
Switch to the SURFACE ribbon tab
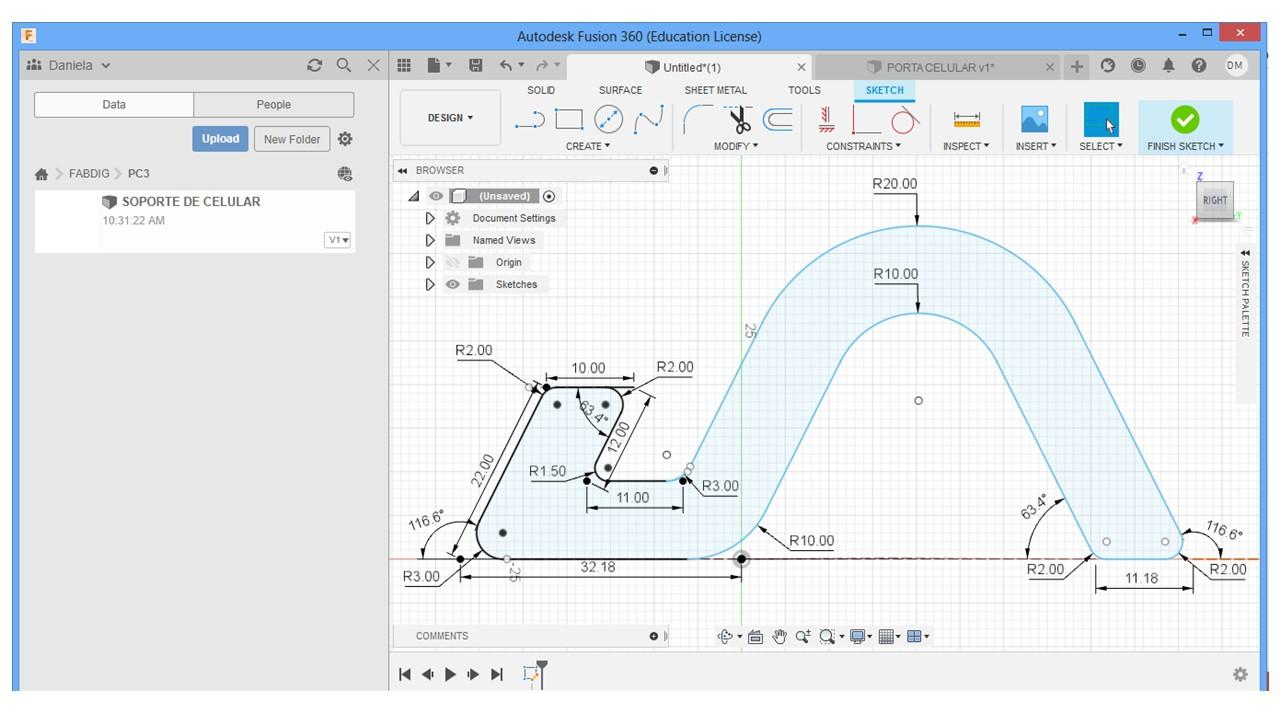click(x=620, y=90)
